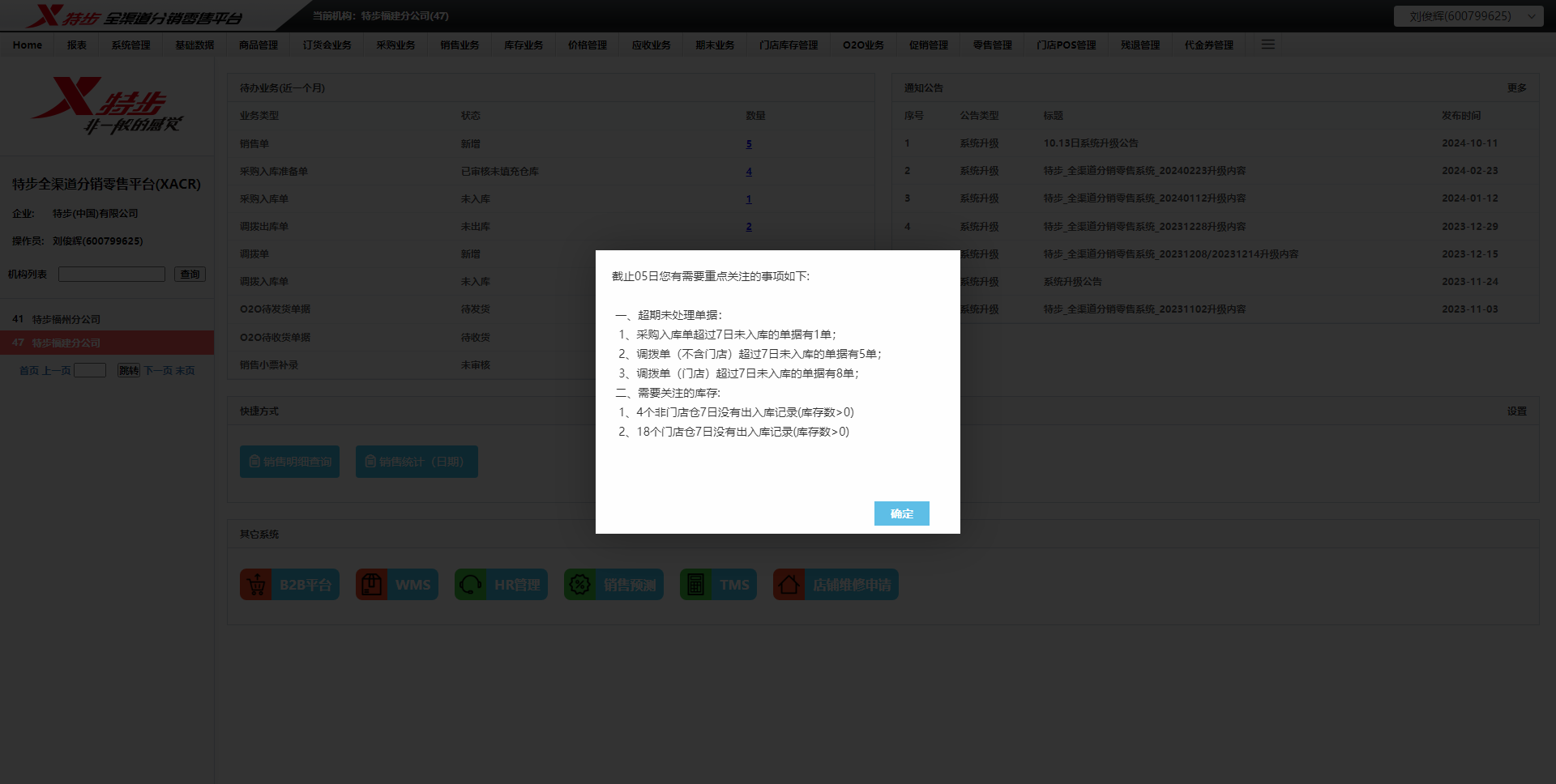Open the O2O业务 menu

864,45
